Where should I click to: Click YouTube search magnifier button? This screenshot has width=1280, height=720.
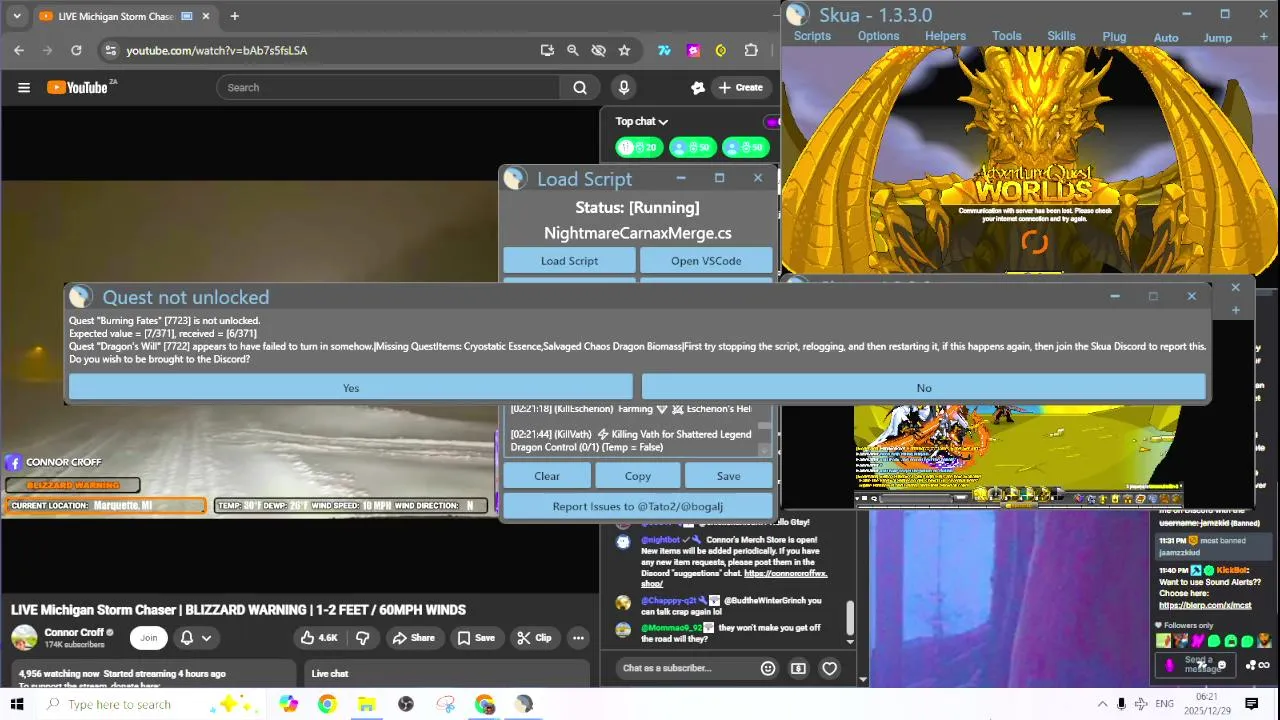580,87
